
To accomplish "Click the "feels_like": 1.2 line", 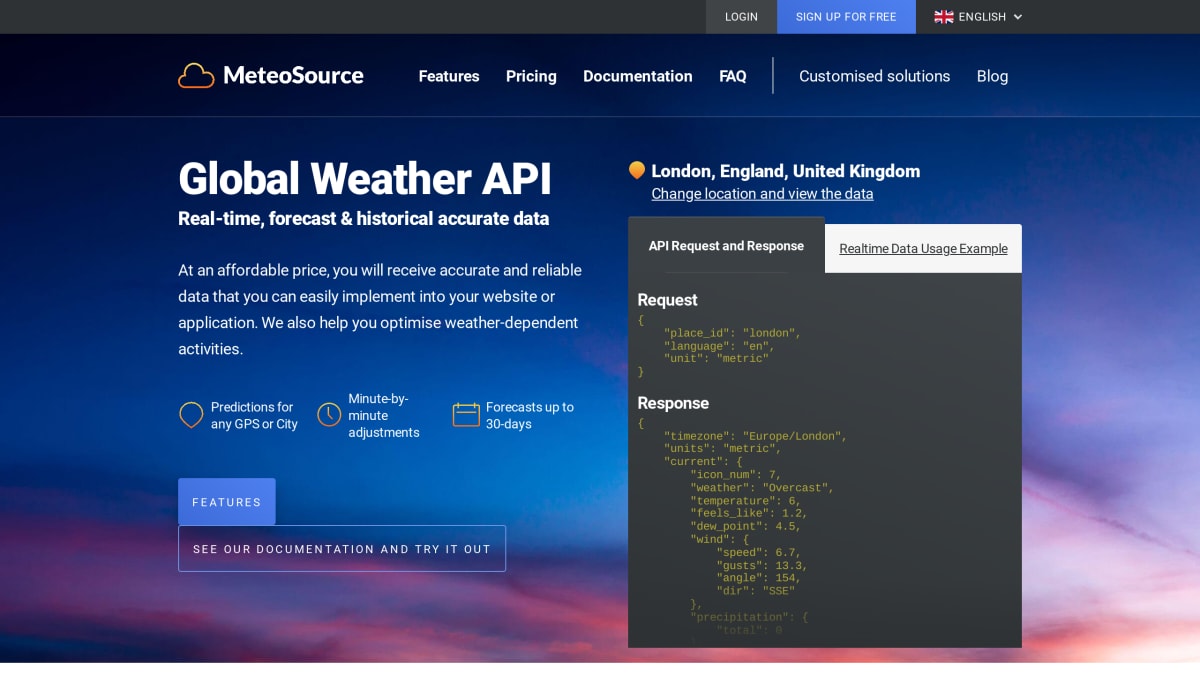I will (748, 514).
